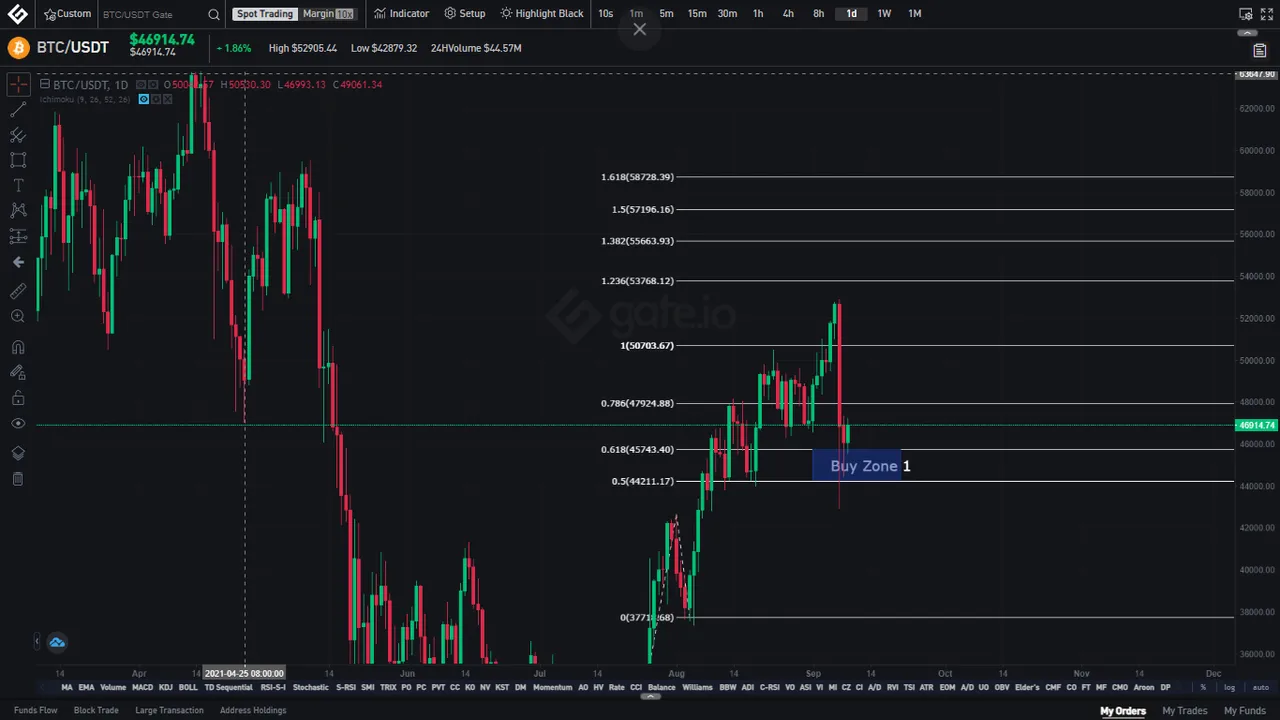The width and height of the screenshot is (1280, 720).
Task: Add the Momentum indicator
Action: click(552, 687)
